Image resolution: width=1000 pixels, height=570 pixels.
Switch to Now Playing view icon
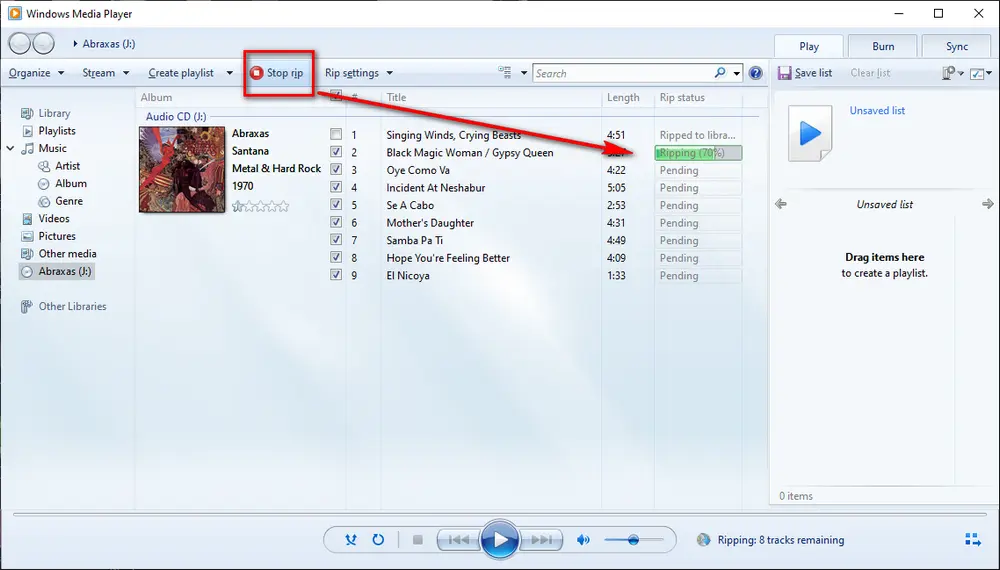[973, 540]
